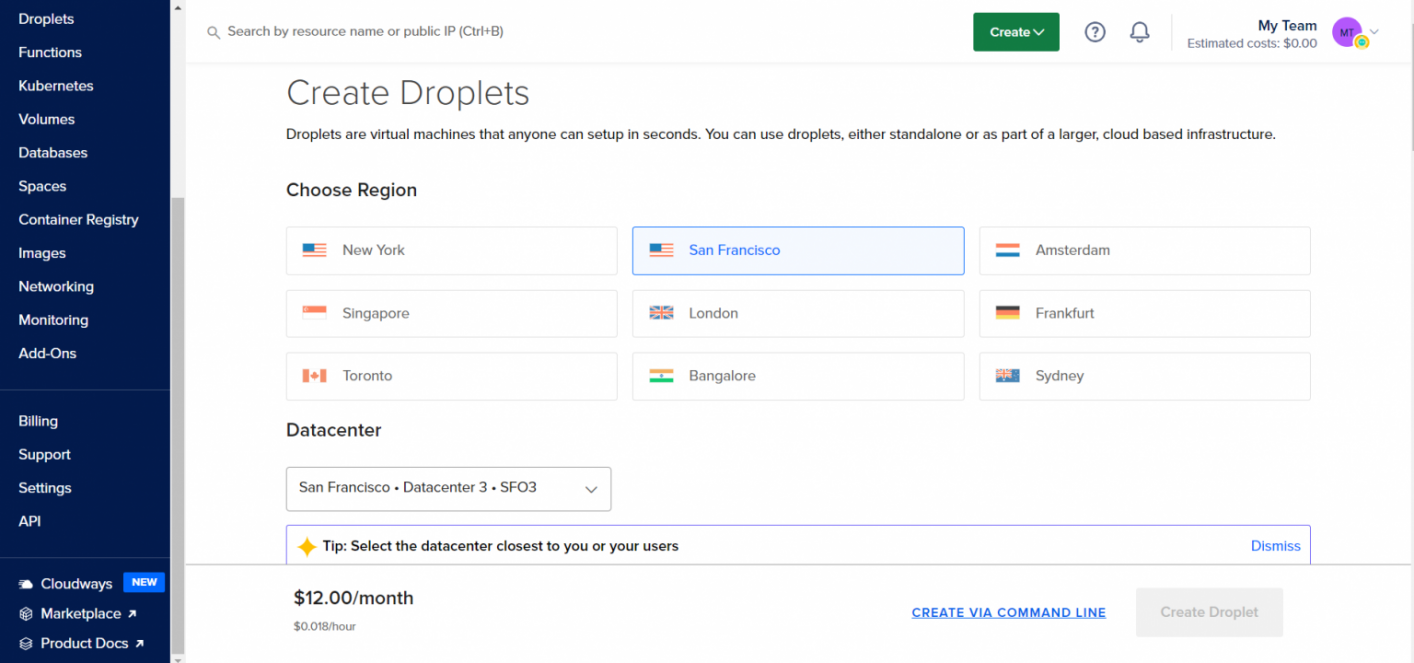Screen dimensions: 1414x663
Task: Open the notifications bell
Action: coord(1139,32)
